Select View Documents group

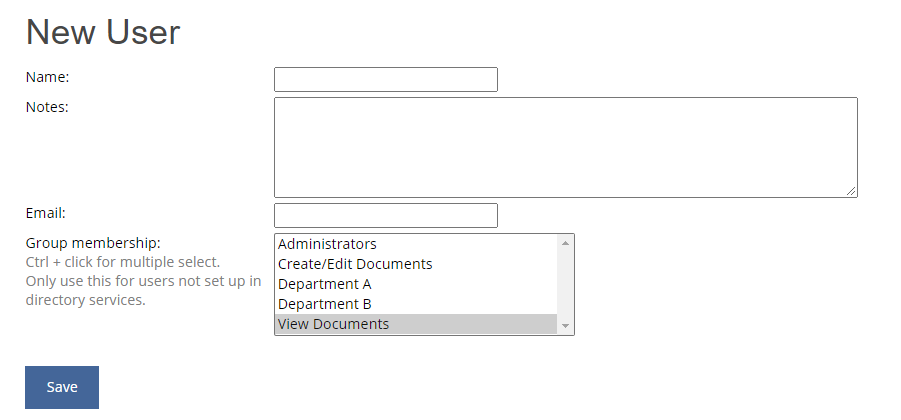click(x=416, y=324)
